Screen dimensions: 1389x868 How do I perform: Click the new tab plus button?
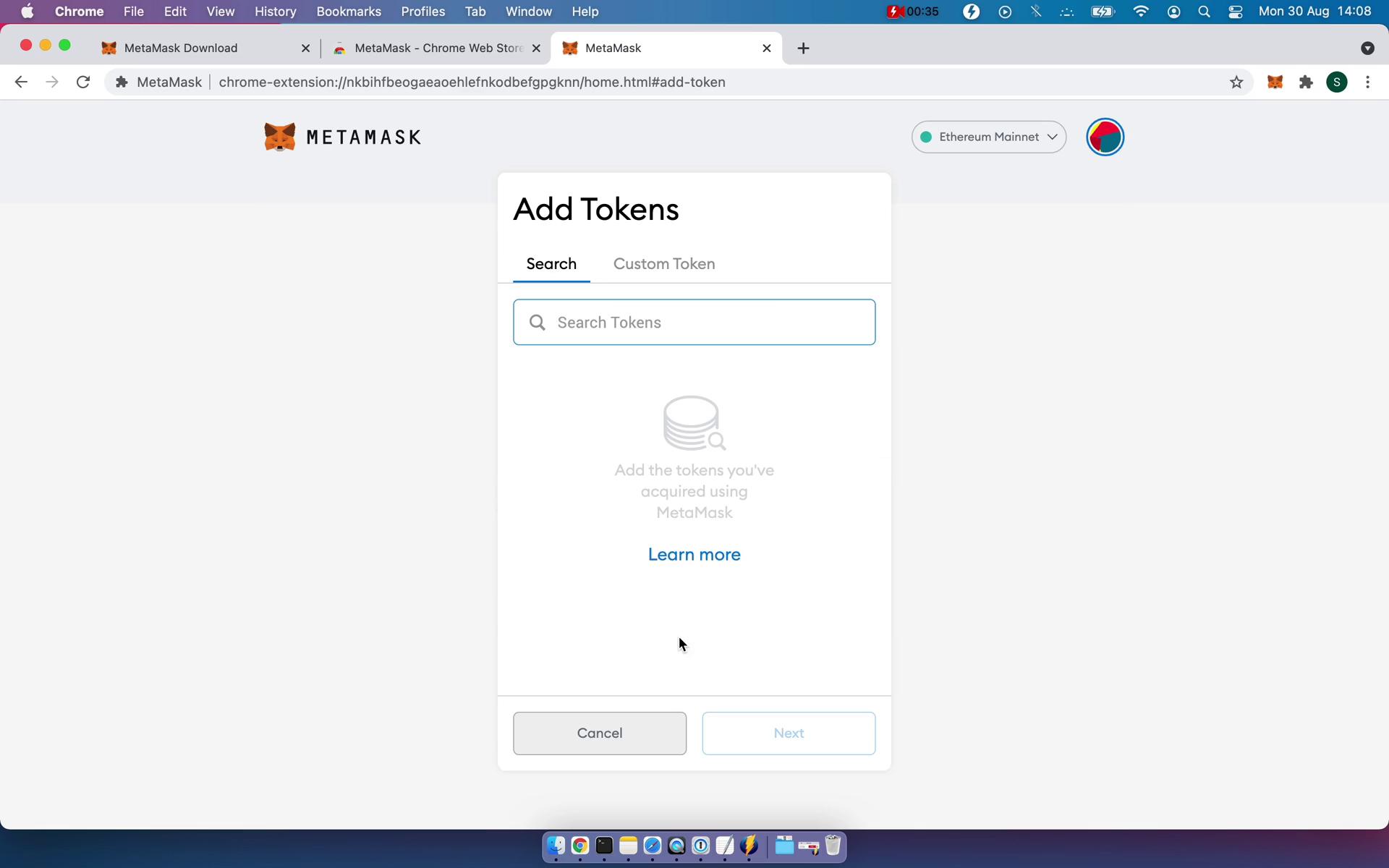(804, 48)
